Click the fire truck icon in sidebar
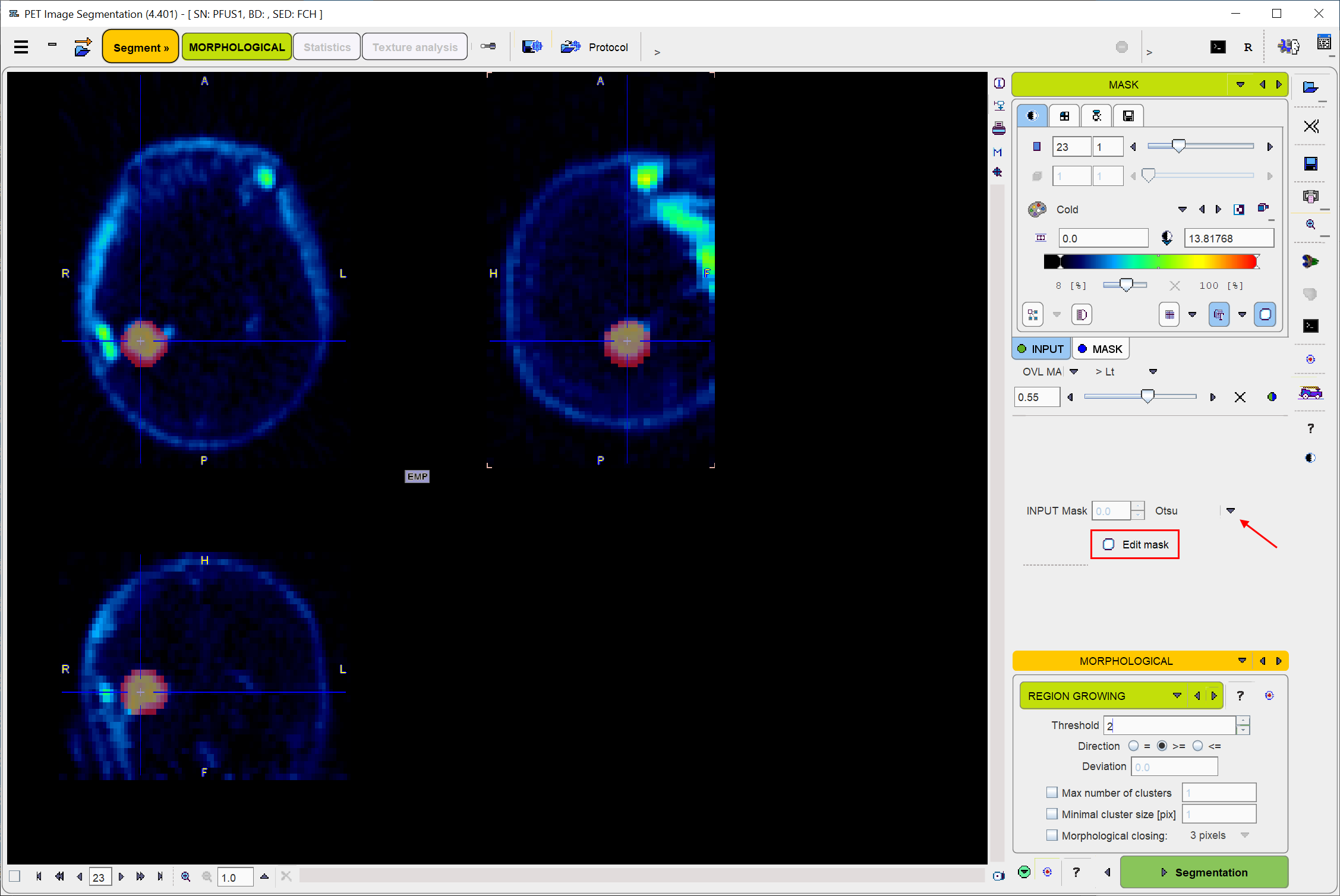 [x=1310, y=393]
